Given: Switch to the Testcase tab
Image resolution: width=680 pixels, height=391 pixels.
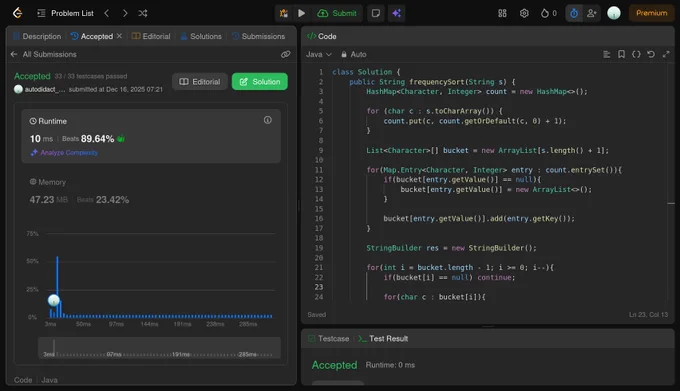Looking at the screenshot, I should (x=329, y=339).
